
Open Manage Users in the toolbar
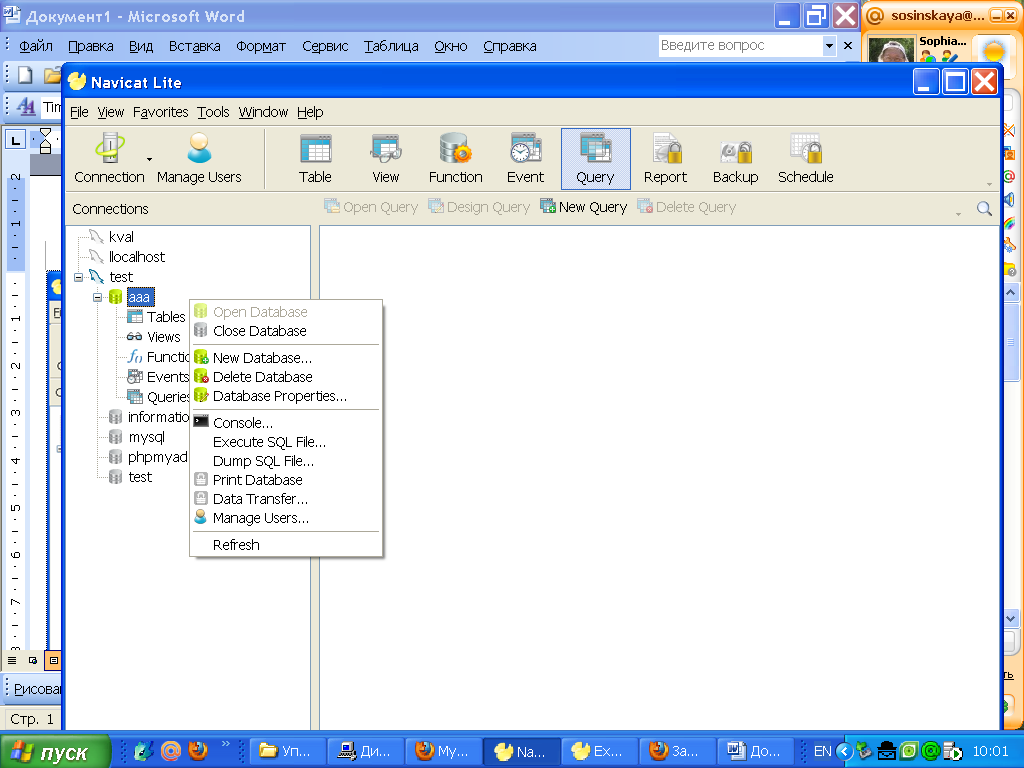(199, 159)
